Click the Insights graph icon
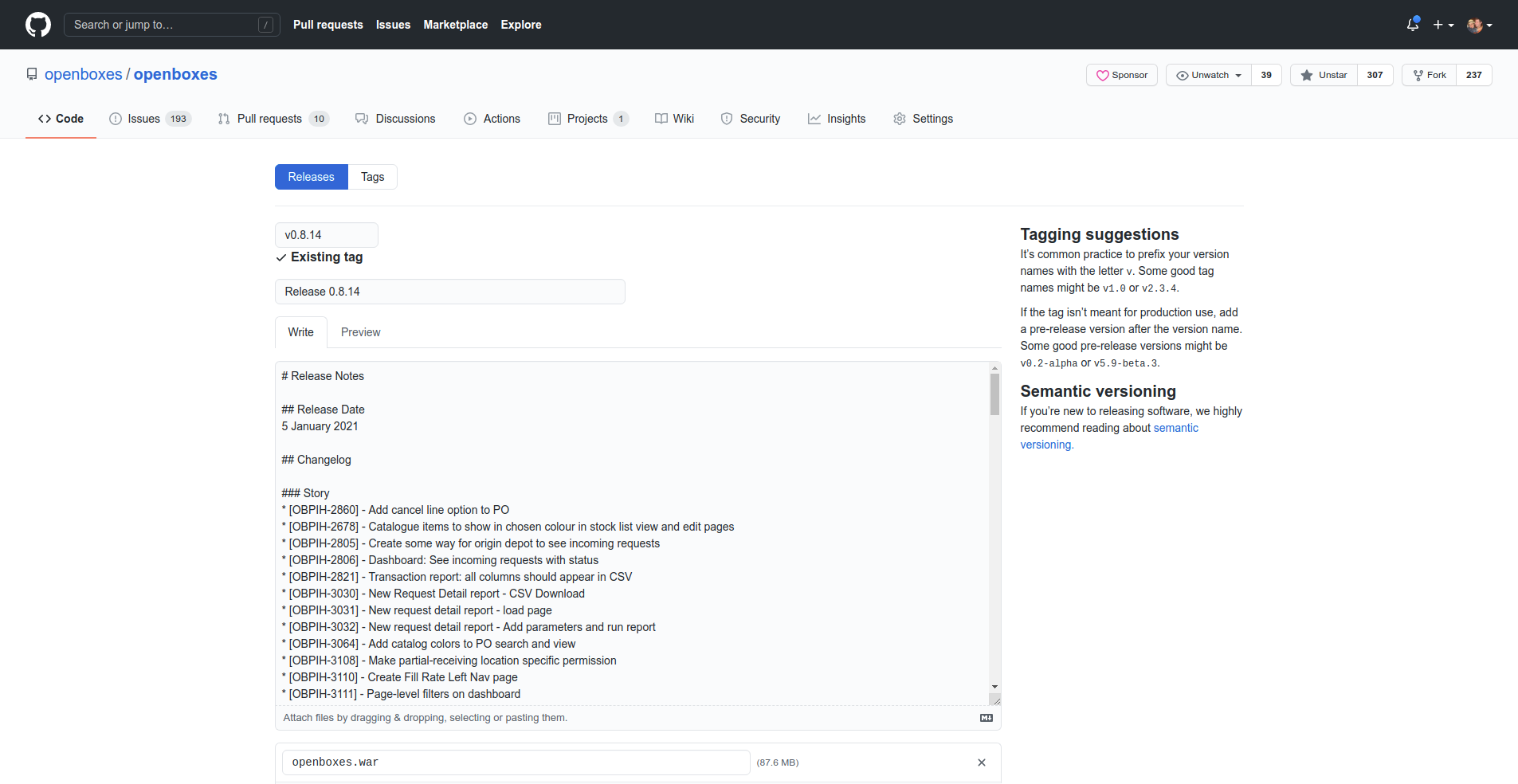 point(814,119)
